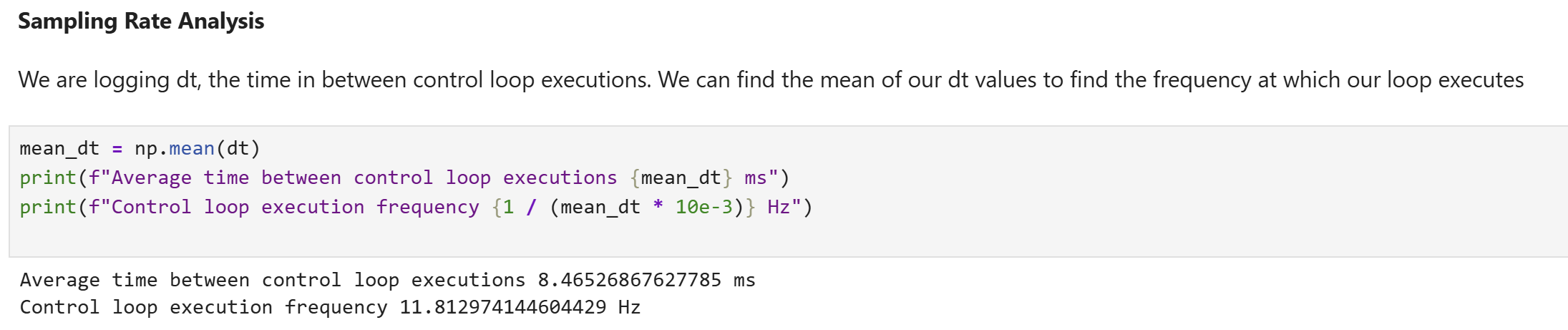Image resolution: width=1568 pixels, height=330 pixels.
Task: Click the "Average time between" output line
Action: coord(388,280)
